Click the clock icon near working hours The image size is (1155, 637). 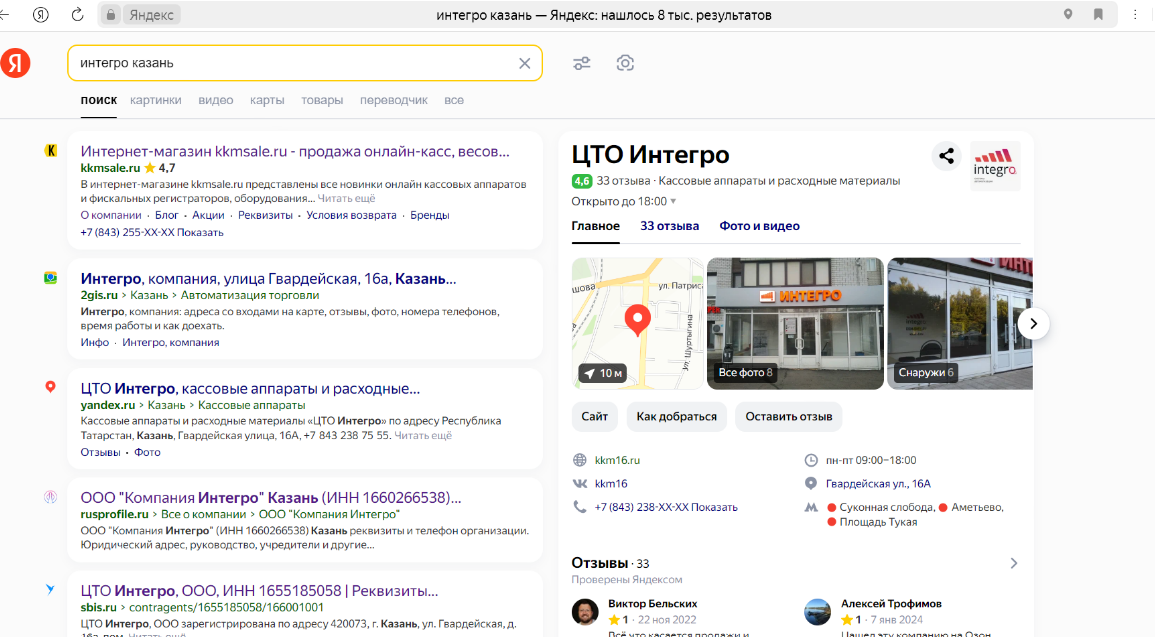[x=811, y=460]
